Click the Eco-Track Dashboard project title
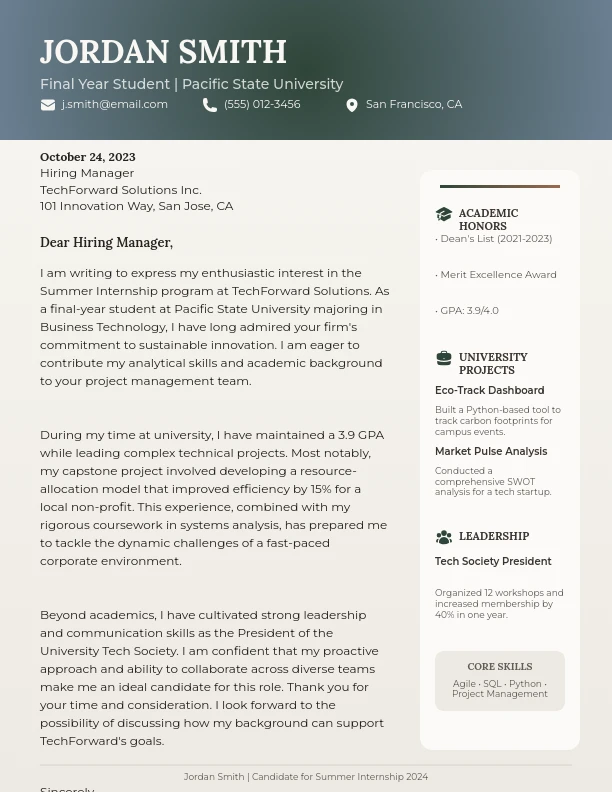The image size is (612, 792). tap(489, 390)
